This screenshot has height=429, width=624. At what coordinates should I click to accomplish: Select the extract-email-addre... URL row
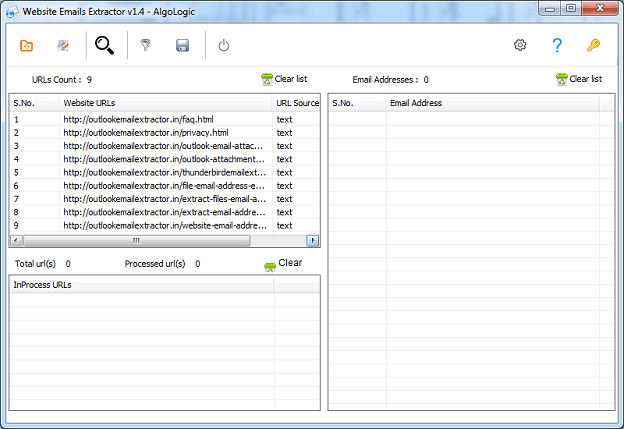click(164, 212)
